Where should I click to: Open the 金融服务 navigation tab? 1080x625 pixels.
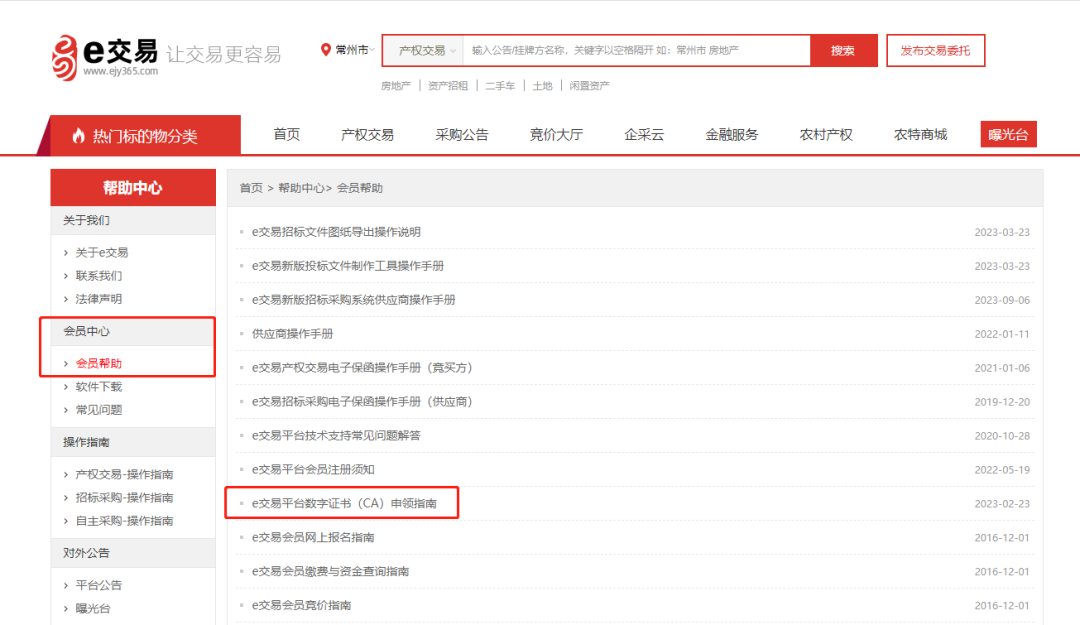point(731,135)
